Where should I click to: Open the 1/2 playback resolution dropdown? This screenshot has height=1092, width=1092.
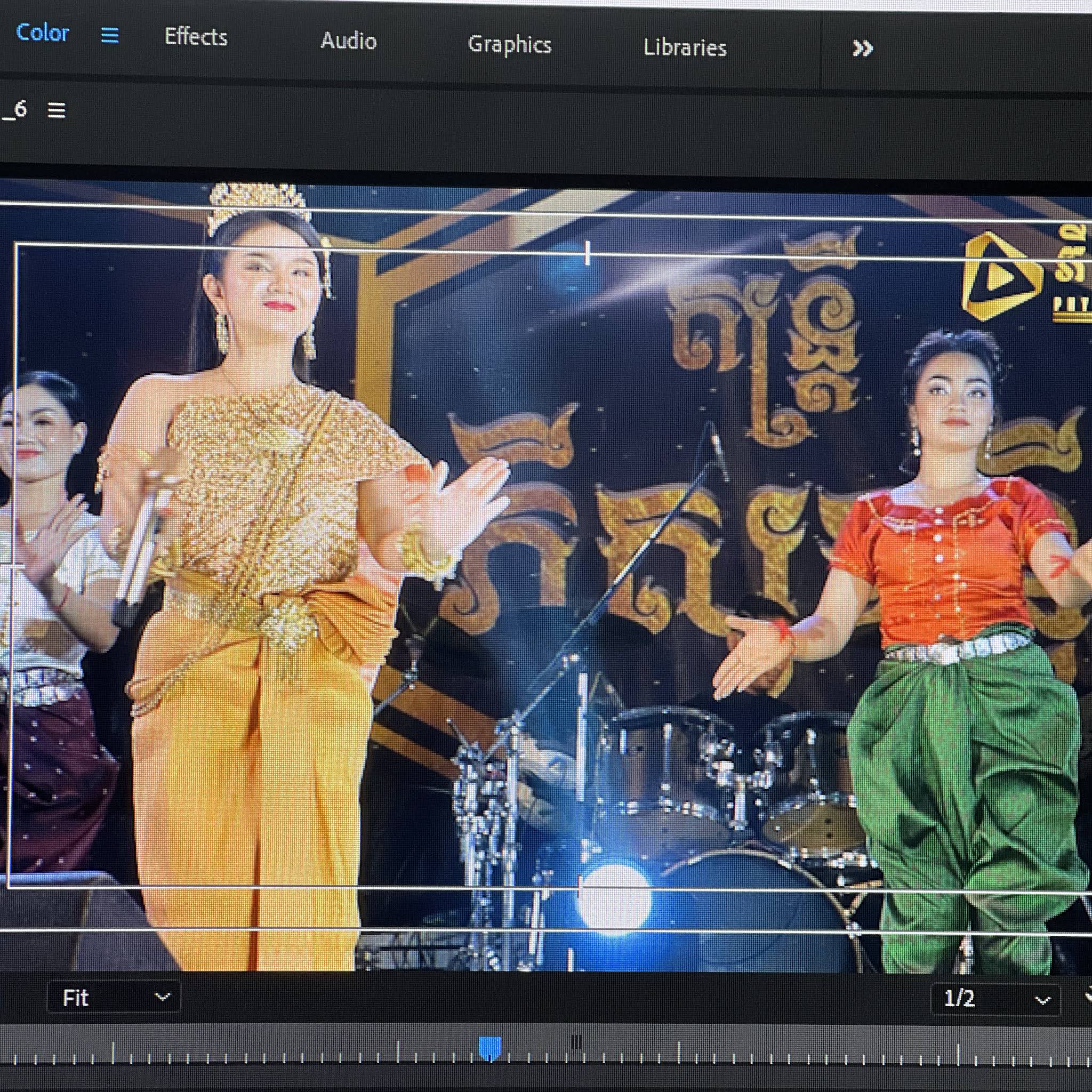pyautogui.click(x=994, y=999)
